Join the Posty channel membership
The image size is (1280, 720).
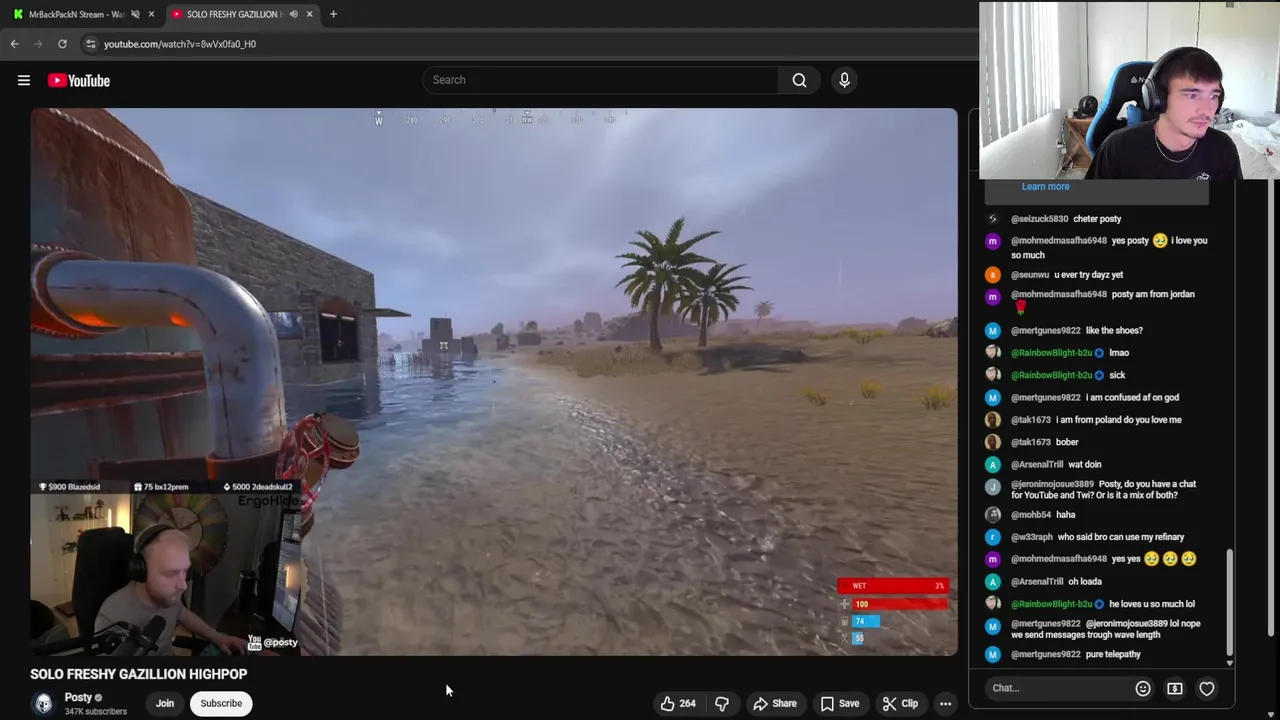165,703
